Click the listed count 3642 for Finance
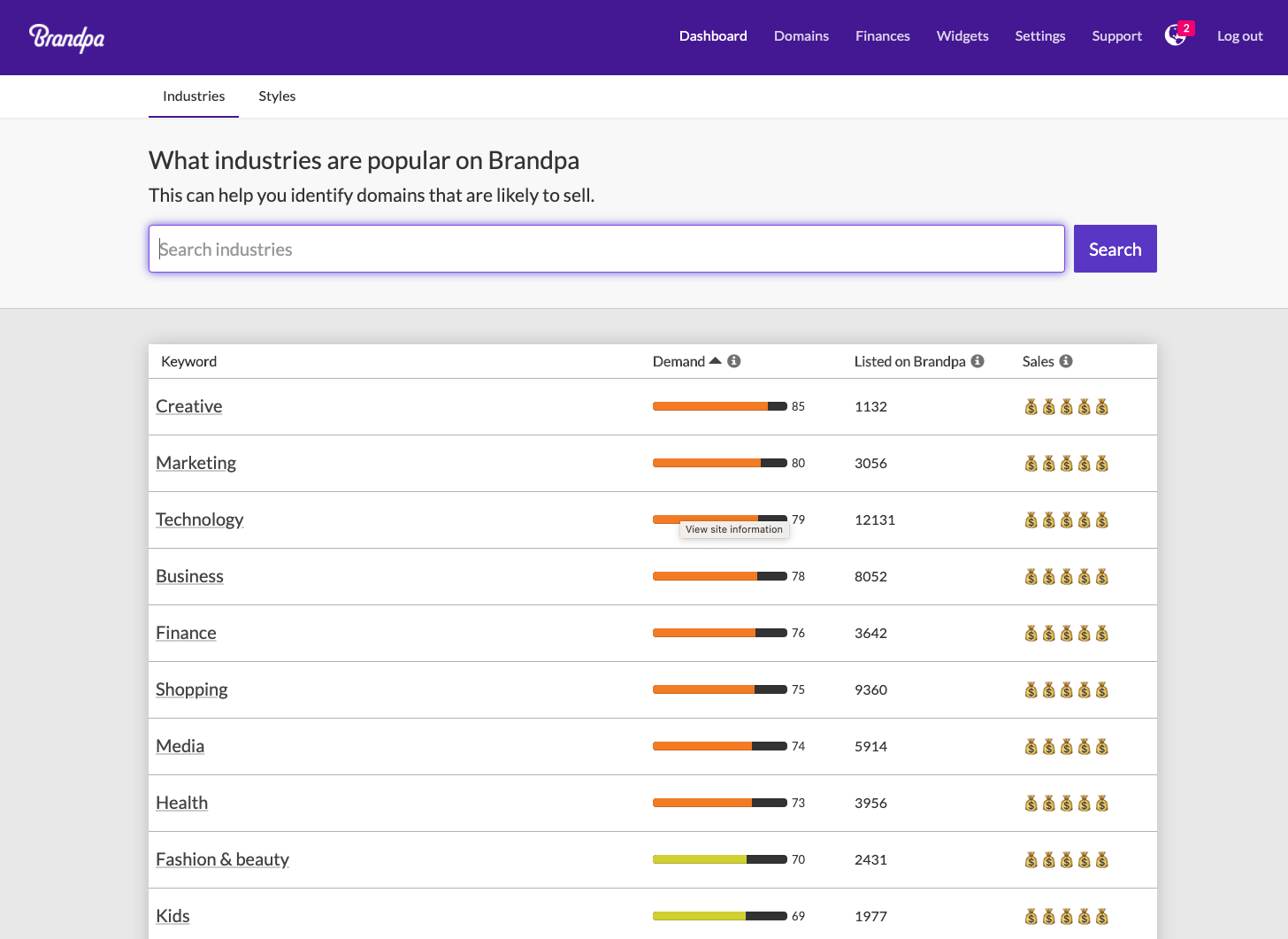 tap(871, 634)
